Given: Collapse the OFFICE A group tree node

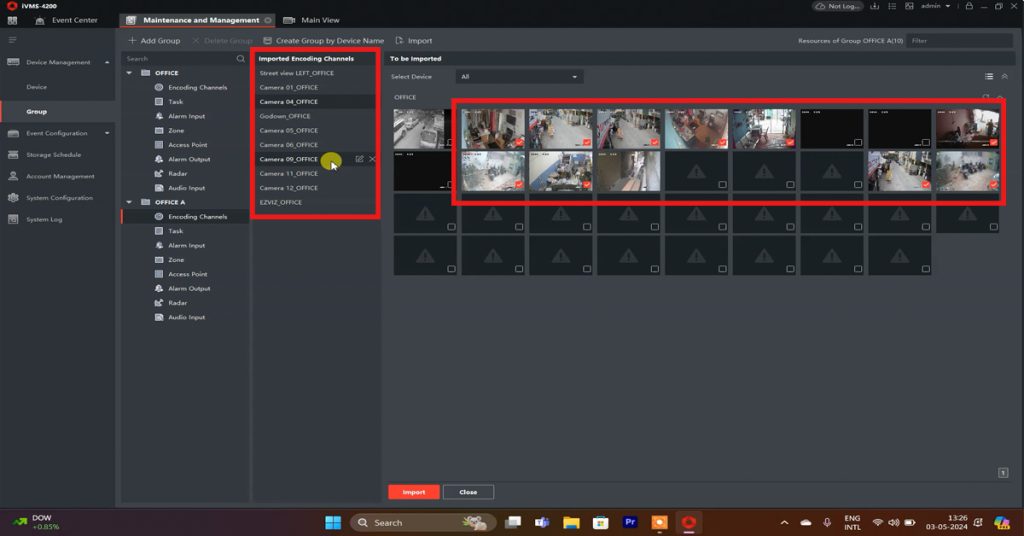Looking at the screenshot, I should point(129,202).
